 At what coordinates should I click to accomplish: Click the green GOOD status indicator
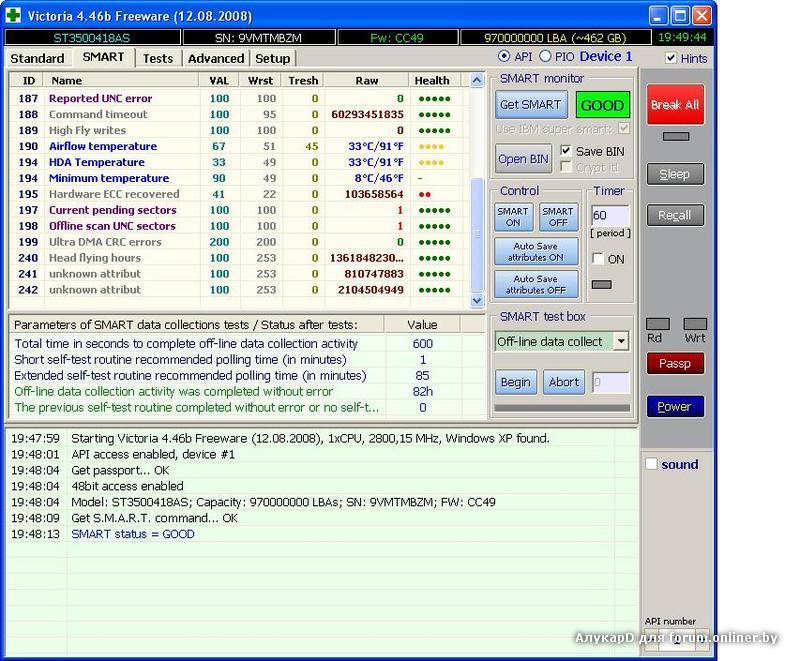(602, 105)
